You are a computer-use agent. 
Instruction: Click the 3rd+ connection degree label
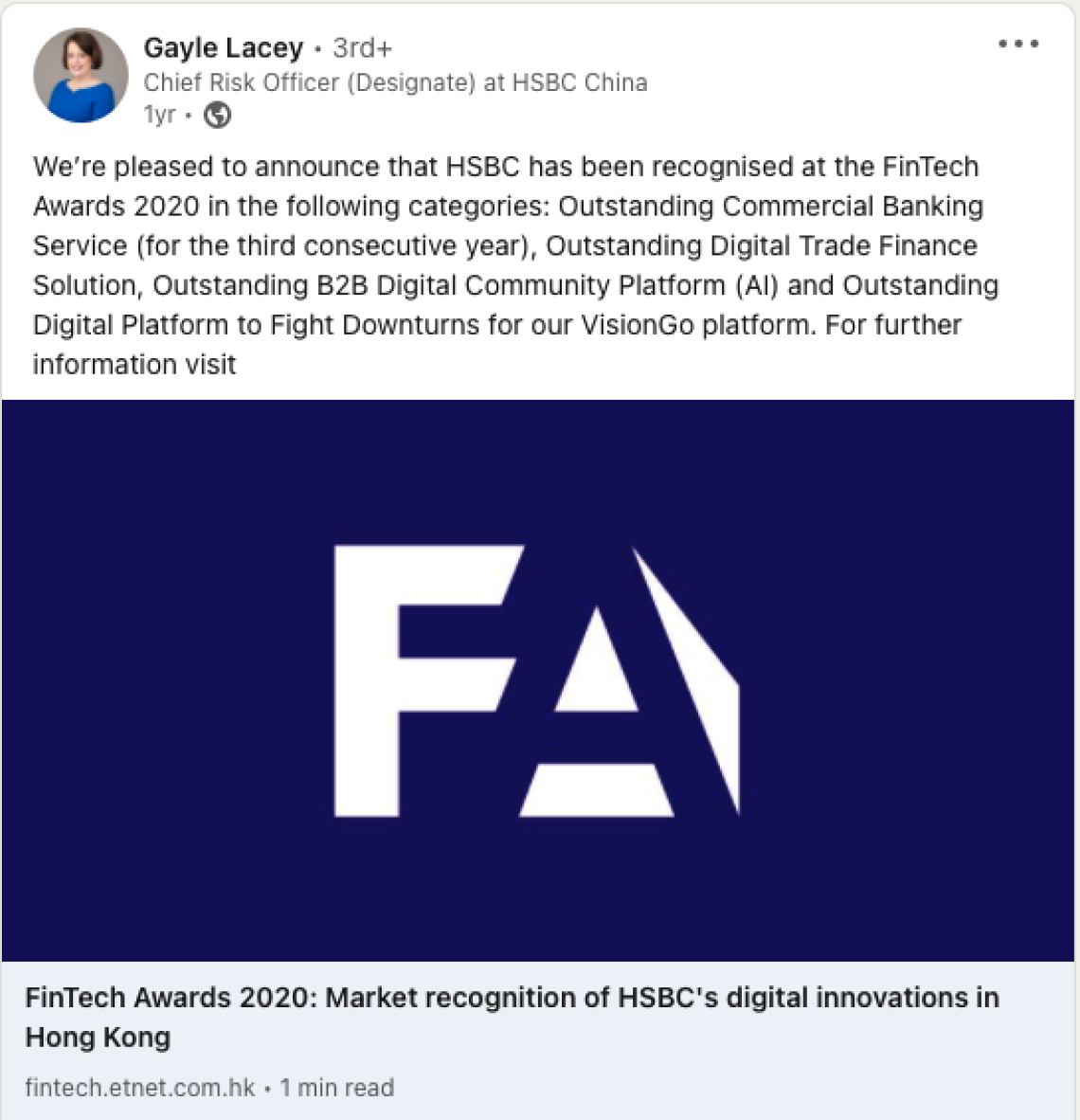click(x=362, y=48)
